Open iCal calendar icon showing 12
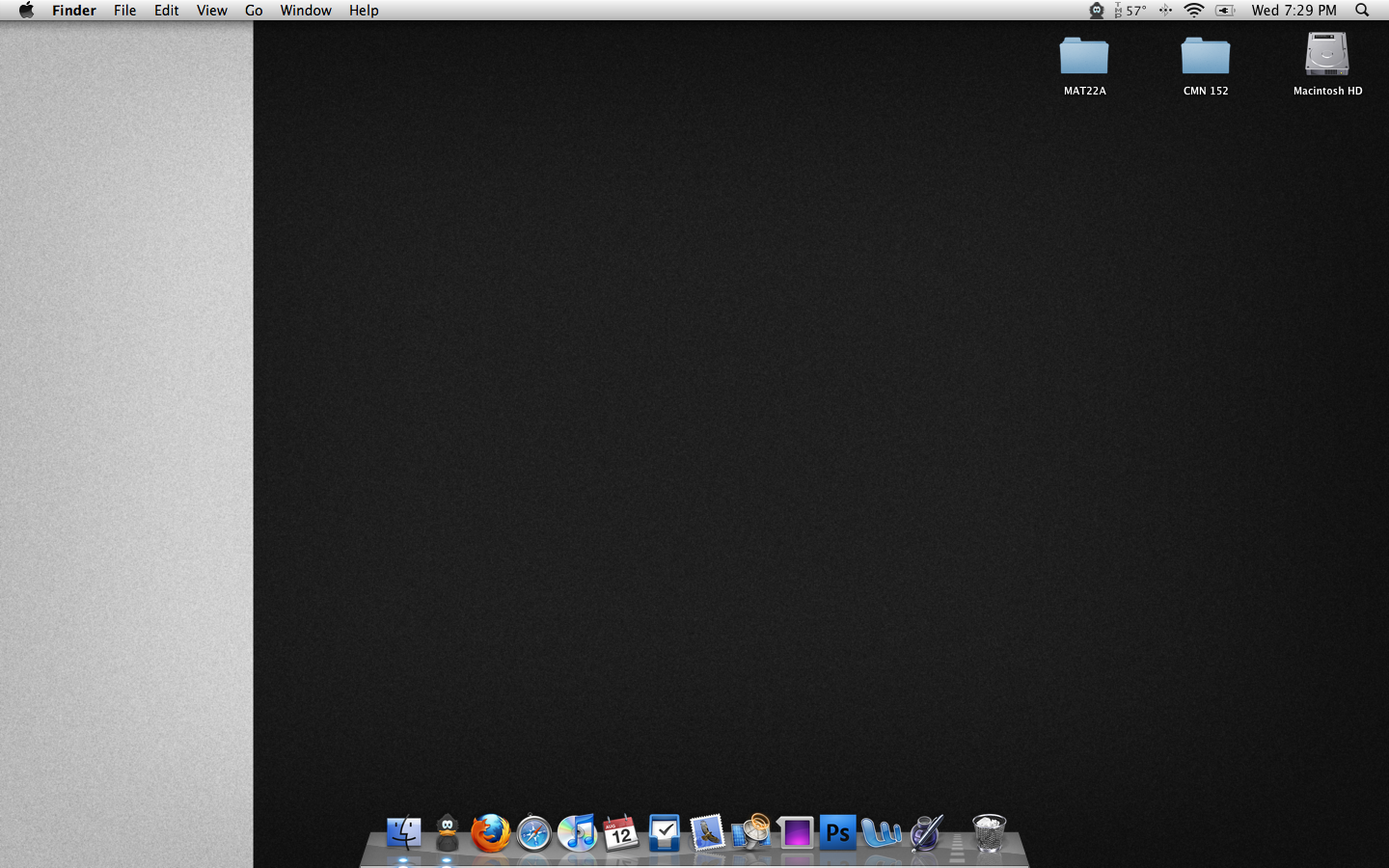Image resolution: width=1389 pixels, height=868 pixels. coord(620,833)
